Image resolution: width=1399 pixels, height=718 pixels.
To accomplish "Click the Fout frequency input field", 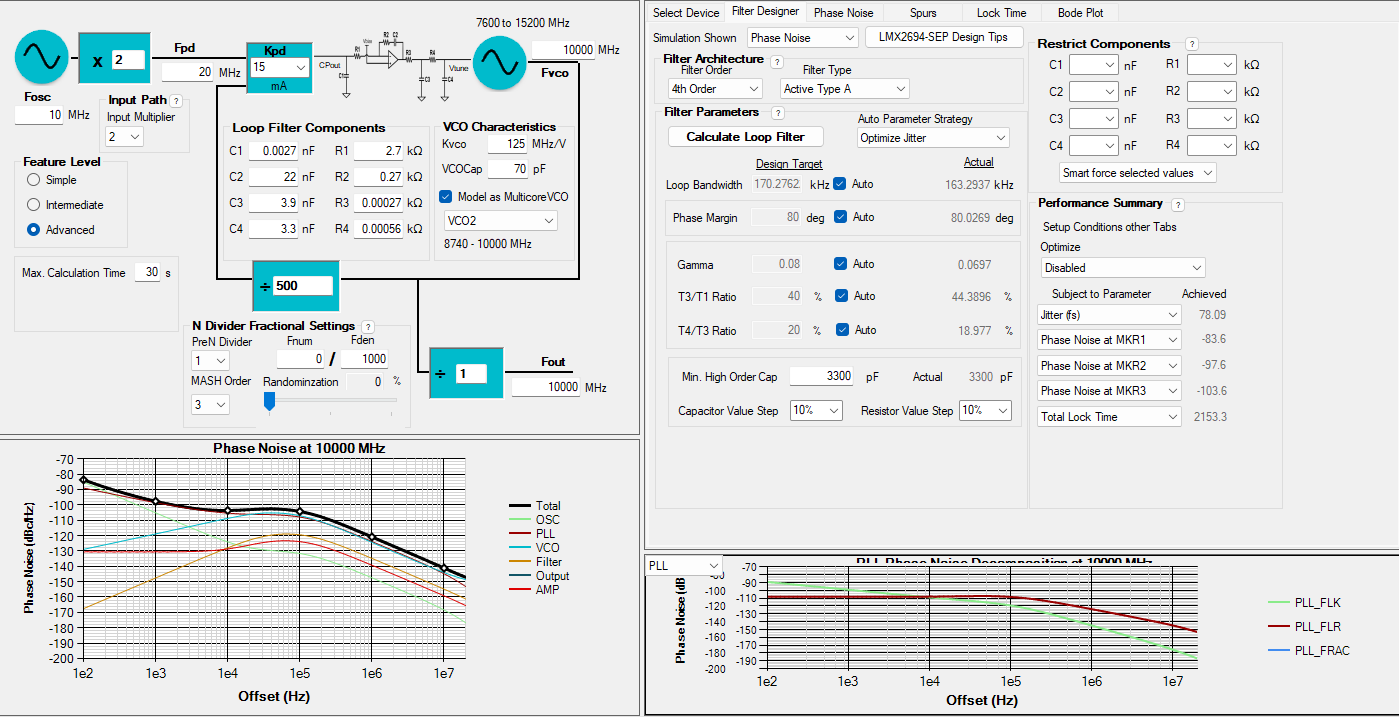I will [x=547, y=387].
